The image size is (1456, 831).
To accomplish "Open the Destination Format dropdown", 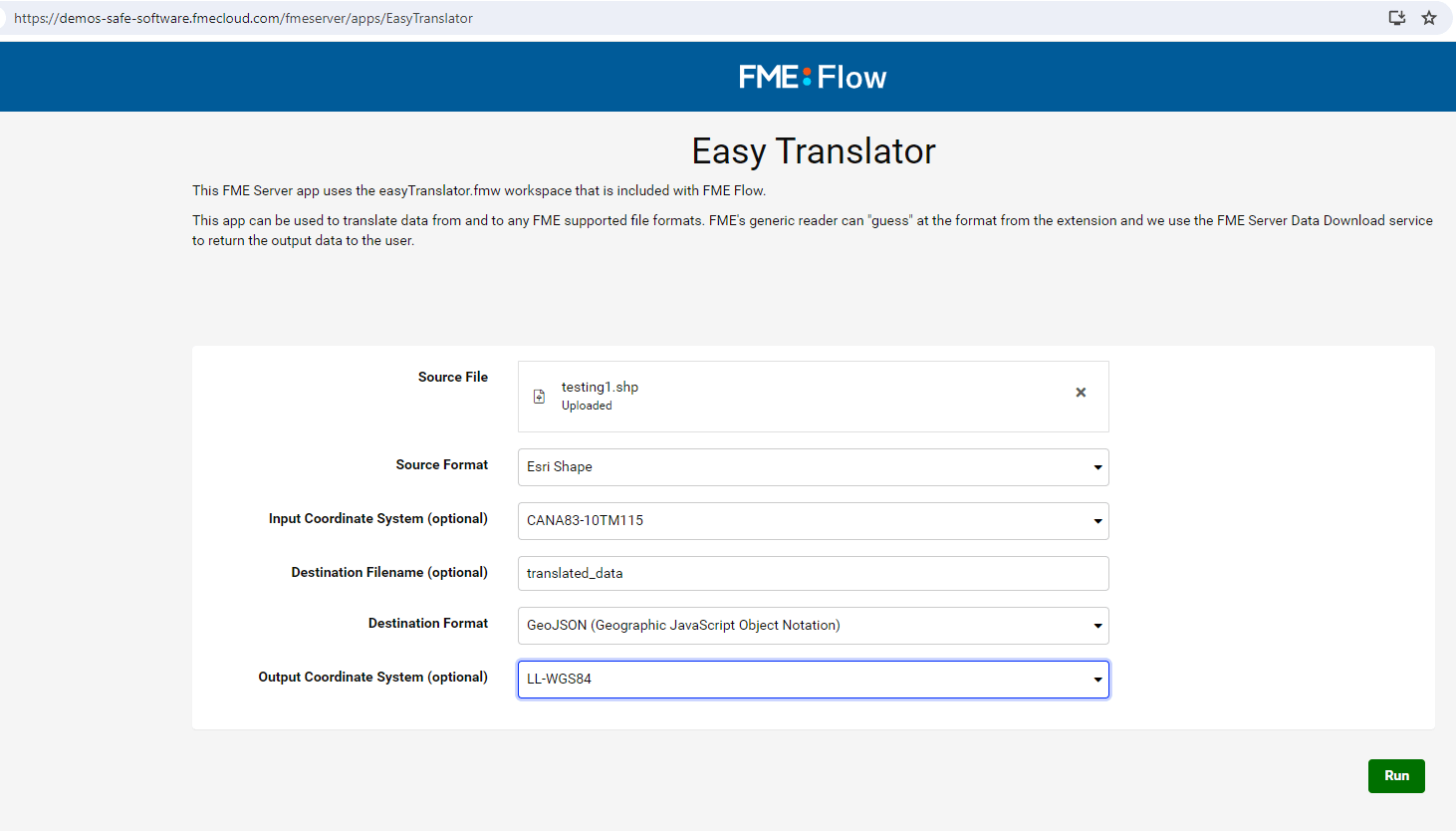I will click(813, 626).
